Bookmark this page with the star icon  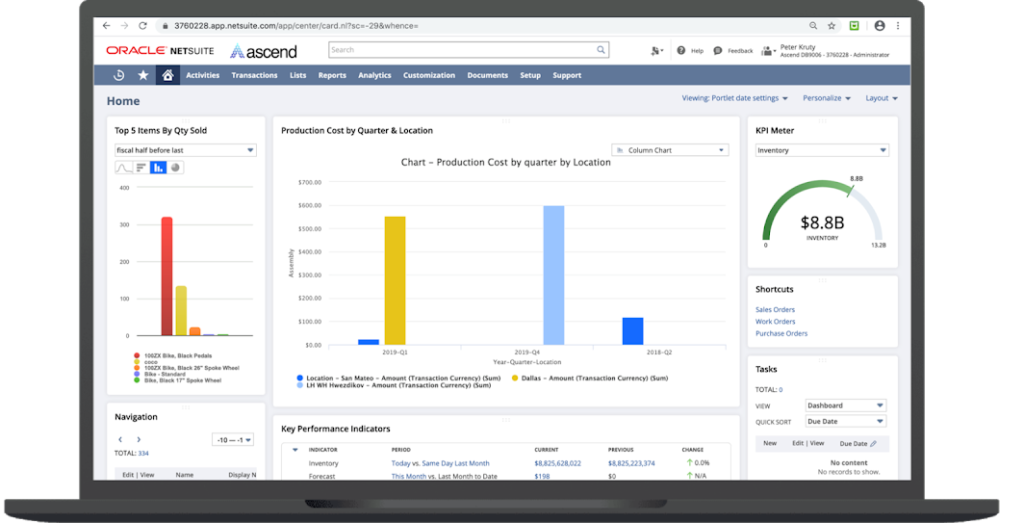831,25
